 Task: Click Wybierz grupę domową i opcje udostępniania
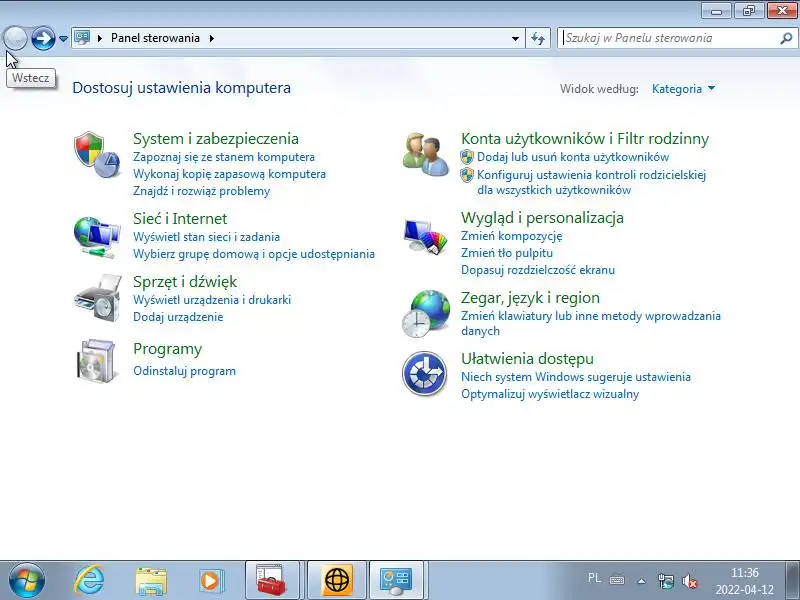[x=254, y=254]
